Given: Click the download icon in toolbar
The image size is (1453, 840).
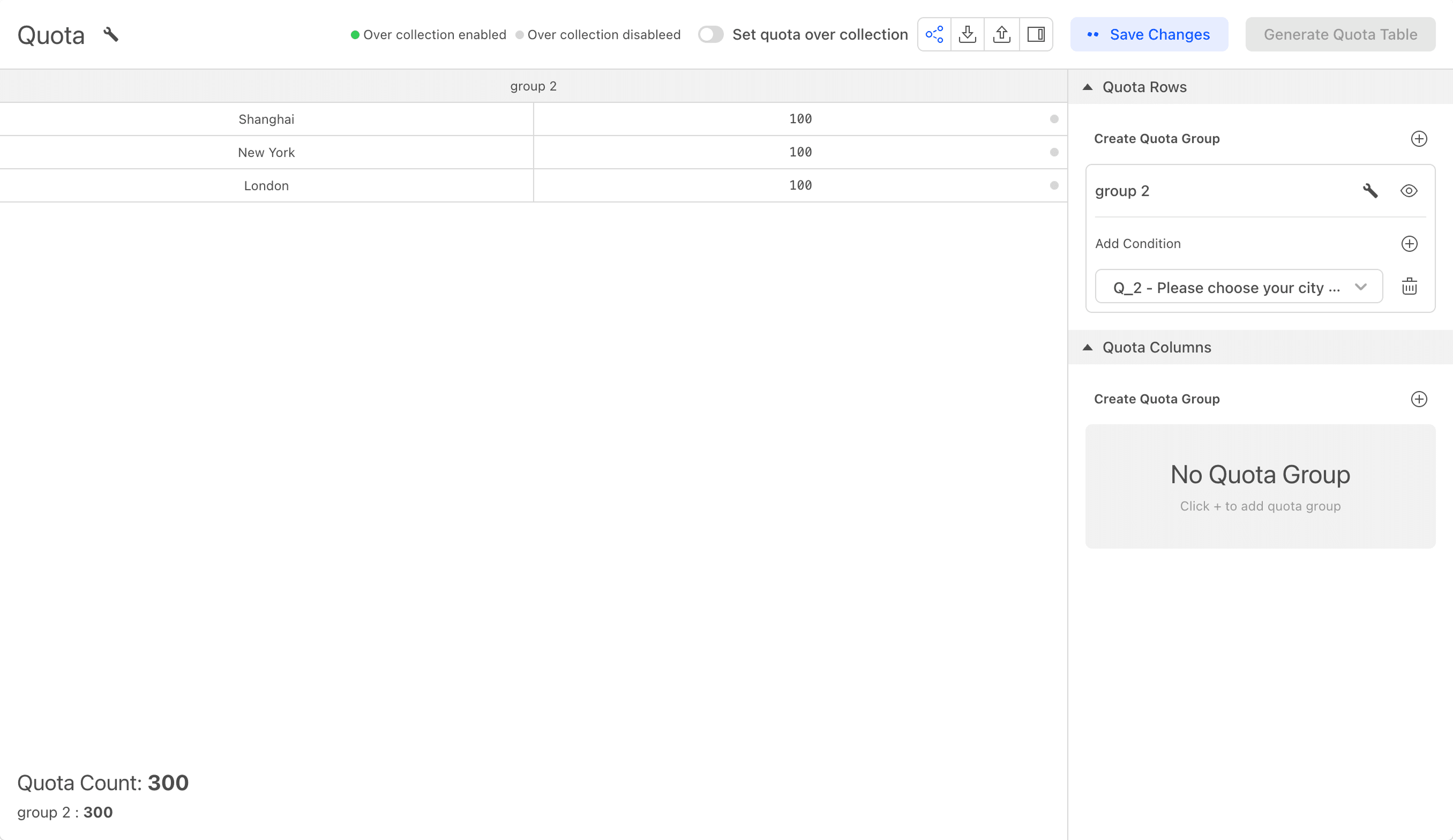Looking at the screenshot, I should 968,35.
